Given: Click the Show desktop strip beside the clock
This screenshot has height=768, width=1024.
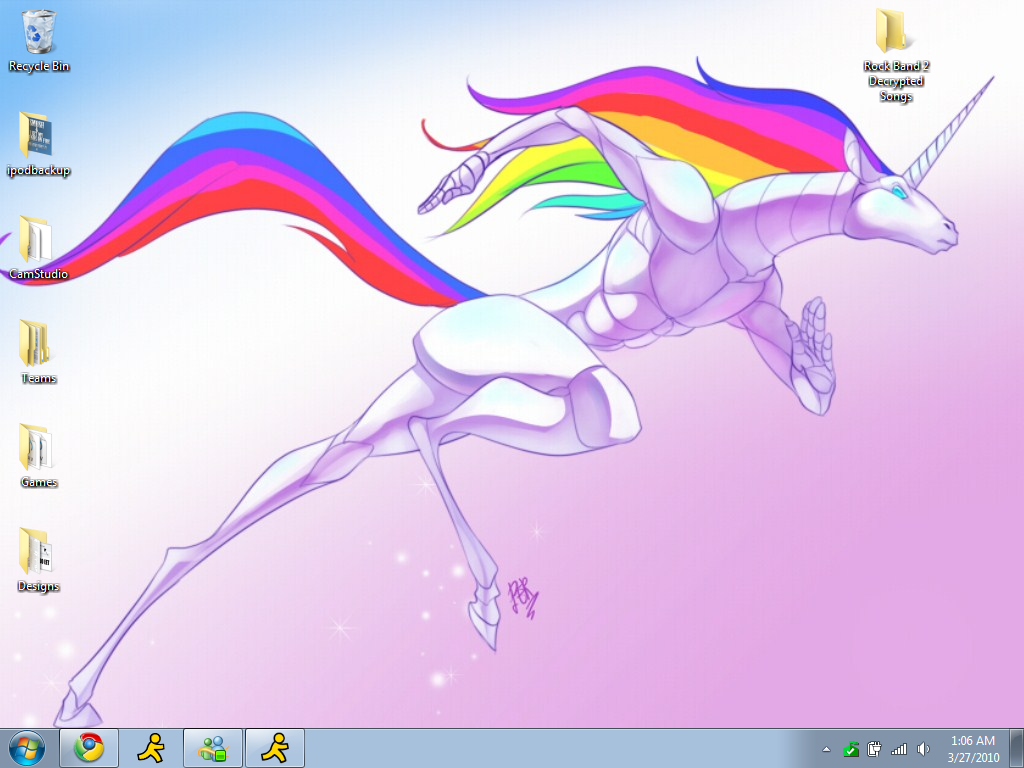Looking at the screenshot, I should [1017, 748].
